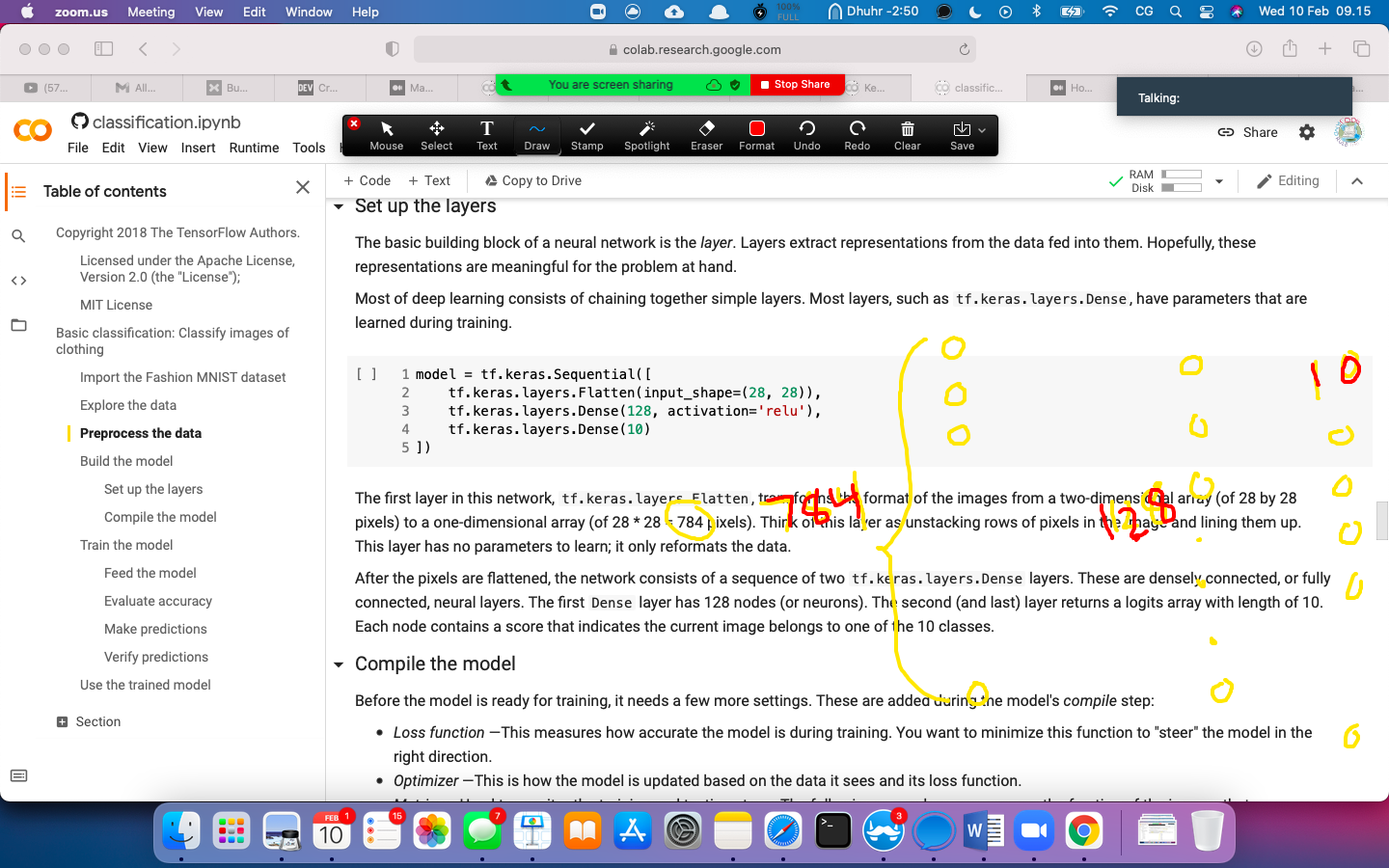This screenshot has height=868, width=1389.
Task: Pick the Text annotation tool
Action: pos(487,135)
